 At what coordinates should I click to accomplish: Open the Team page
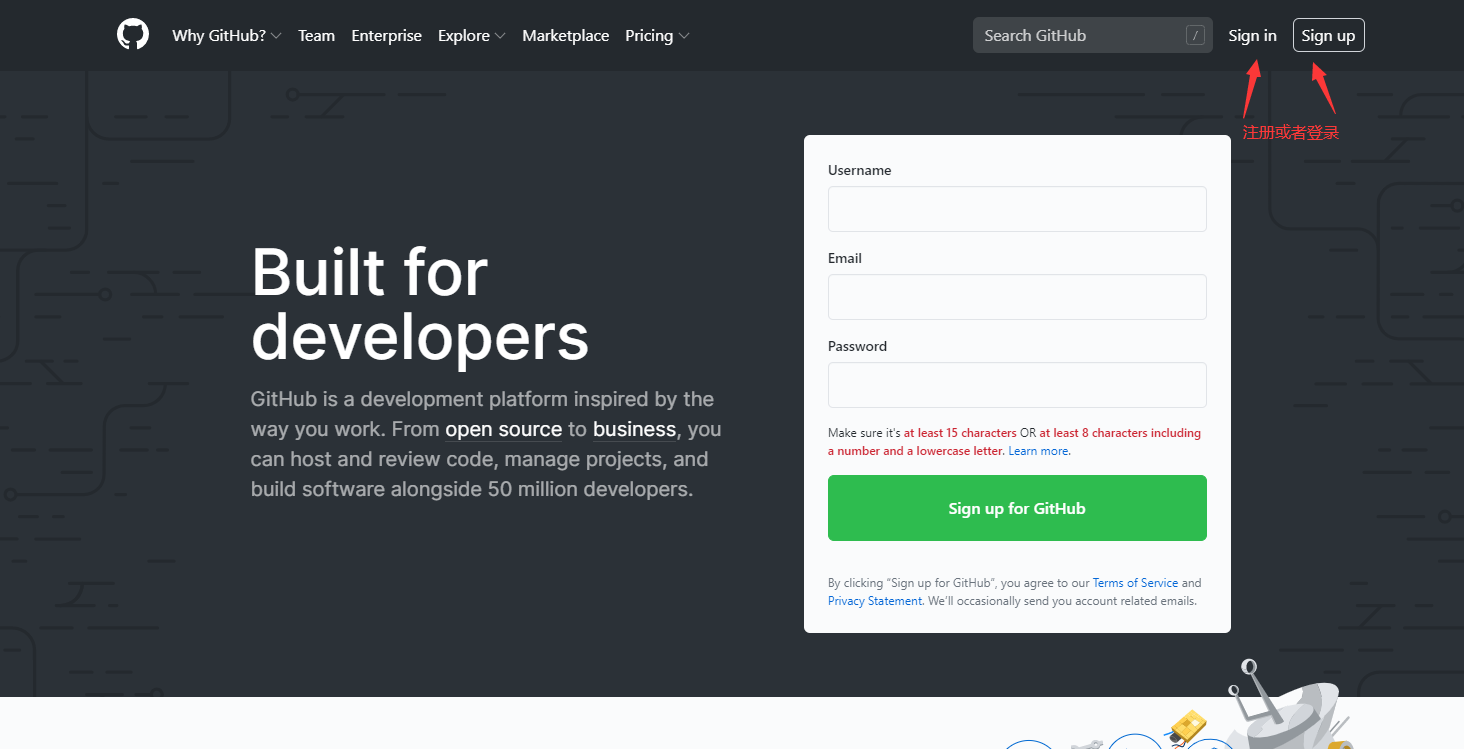(316, 35)
